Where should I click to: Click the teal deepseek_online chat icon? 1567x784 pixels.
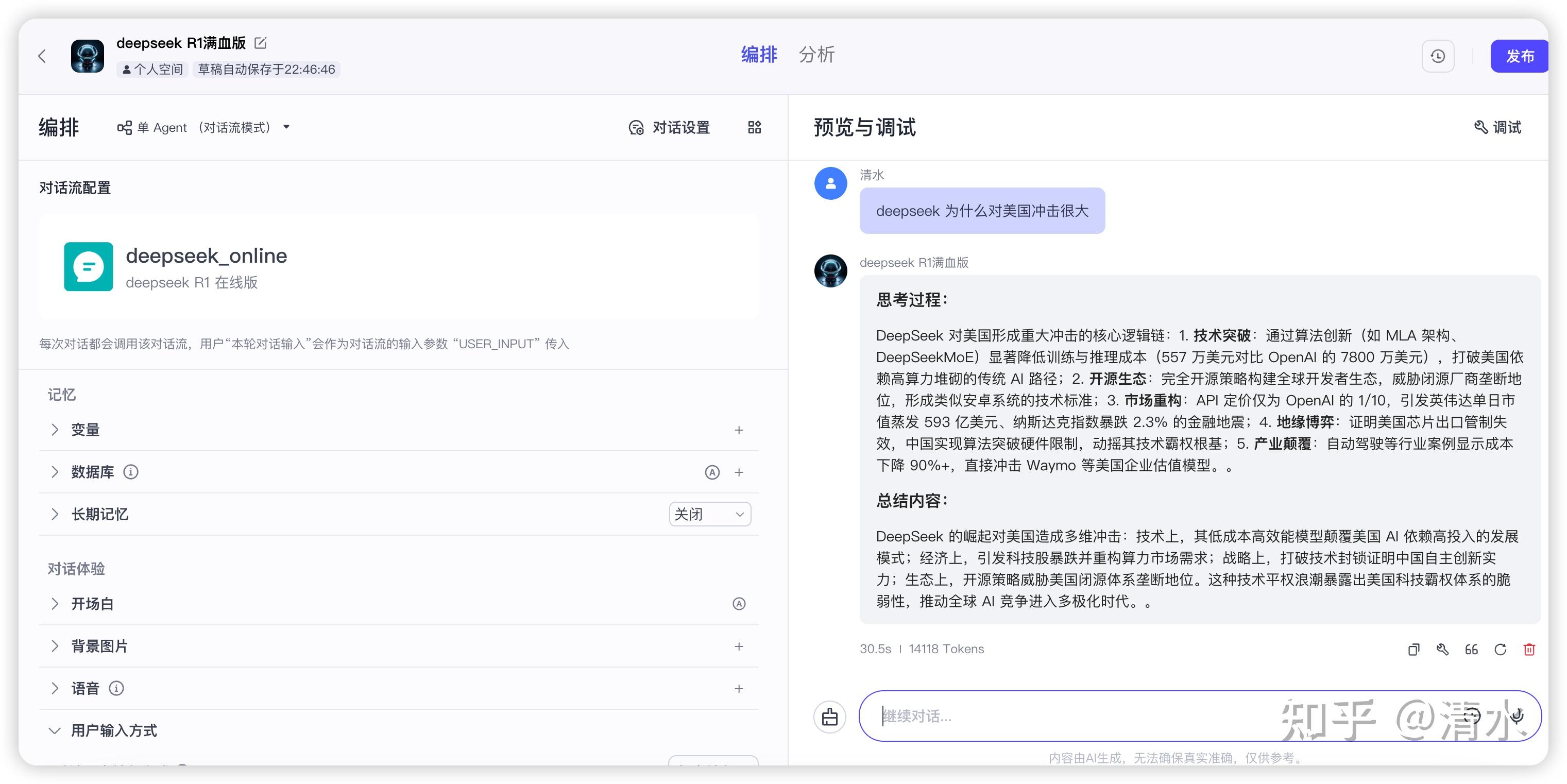click(88, 267)
